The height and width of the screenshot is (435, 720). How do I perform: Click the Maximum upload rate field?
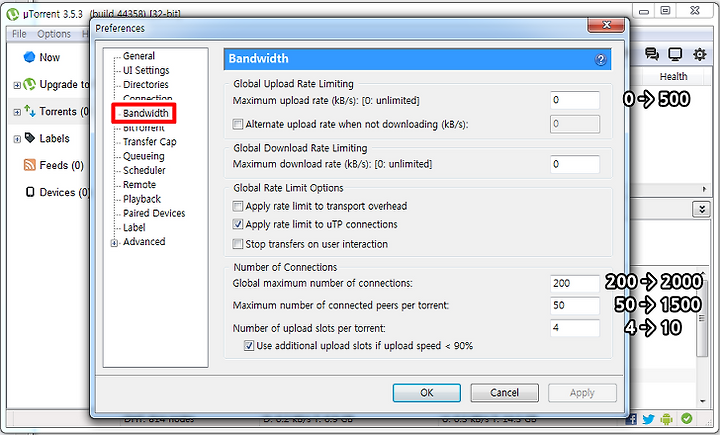click(575, 100)
